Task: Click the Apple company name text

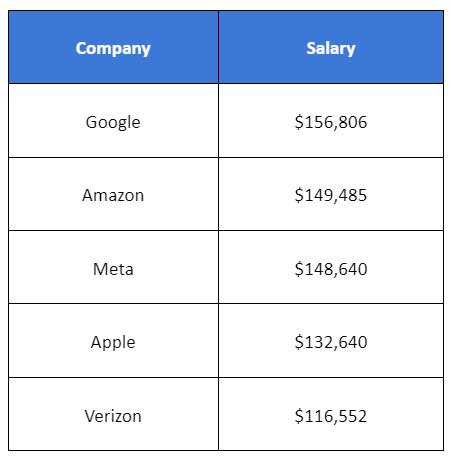Action: tap(113, 343)
